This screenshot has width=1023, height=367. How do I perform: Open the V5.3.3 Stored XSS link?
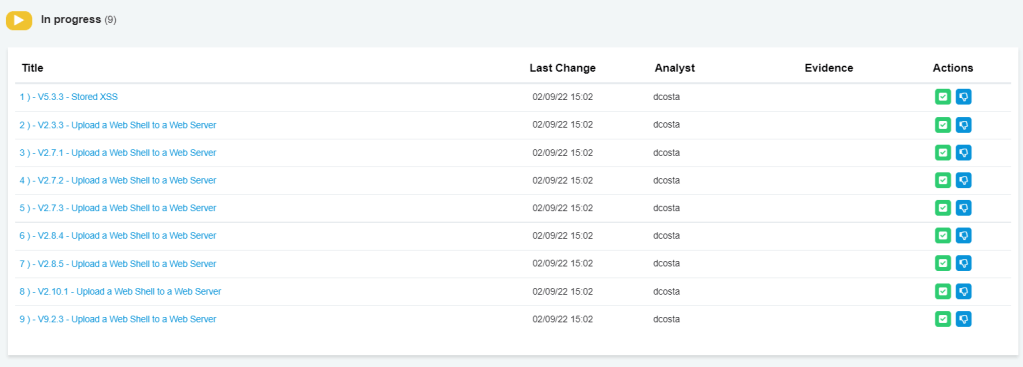tap(69, 96)
